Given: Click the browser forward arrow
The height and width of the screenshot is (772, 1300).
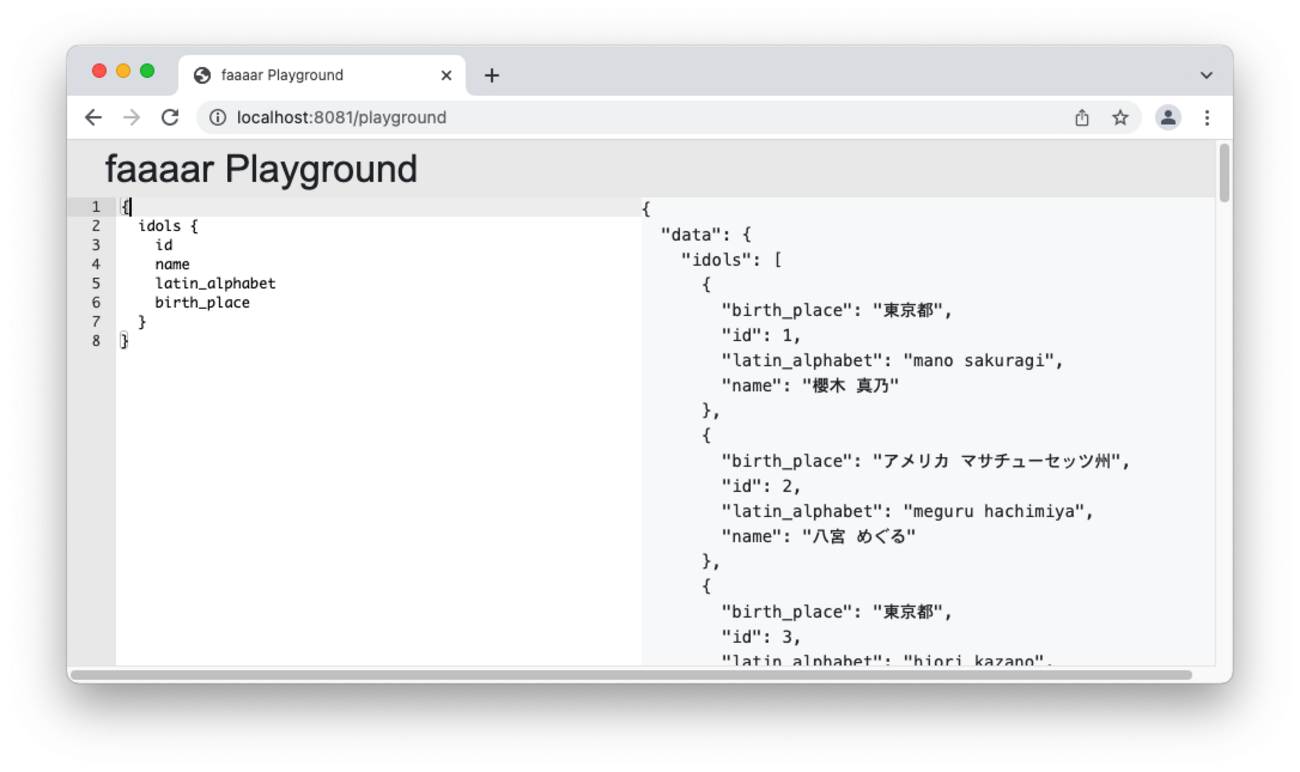Looking at the screenshot, I should [x=131, y=118].
